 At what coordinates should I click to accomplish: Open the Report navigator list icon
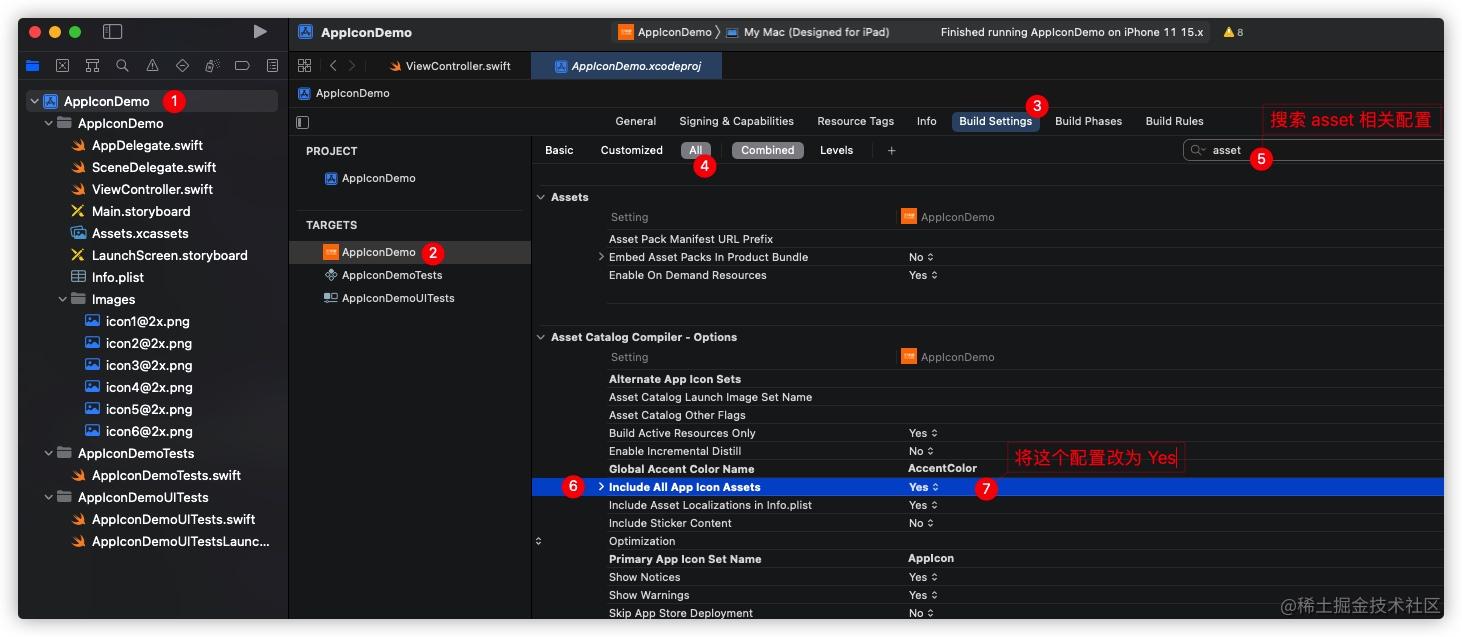pos(271,64)
